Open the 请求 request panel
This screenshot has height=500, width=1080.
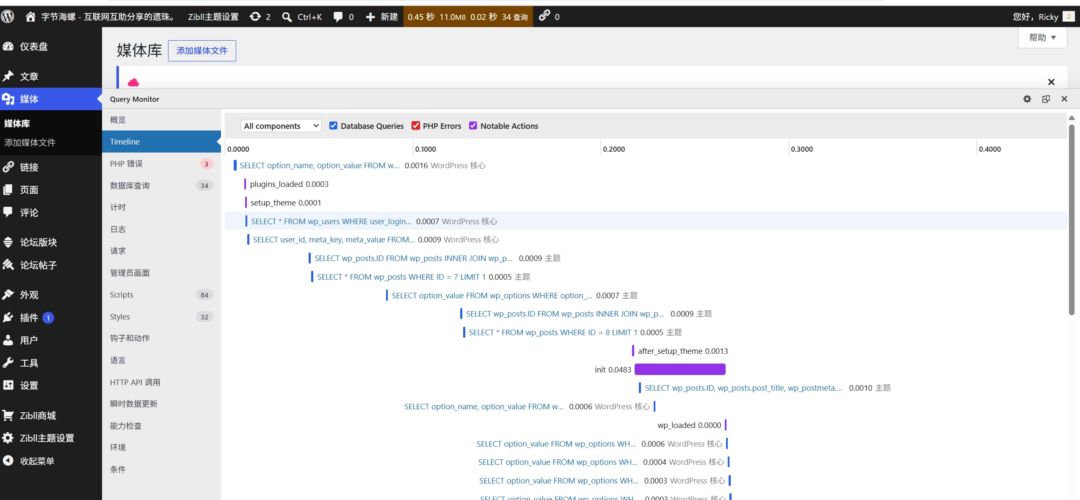pyautogui.click(x=162, y=251)
